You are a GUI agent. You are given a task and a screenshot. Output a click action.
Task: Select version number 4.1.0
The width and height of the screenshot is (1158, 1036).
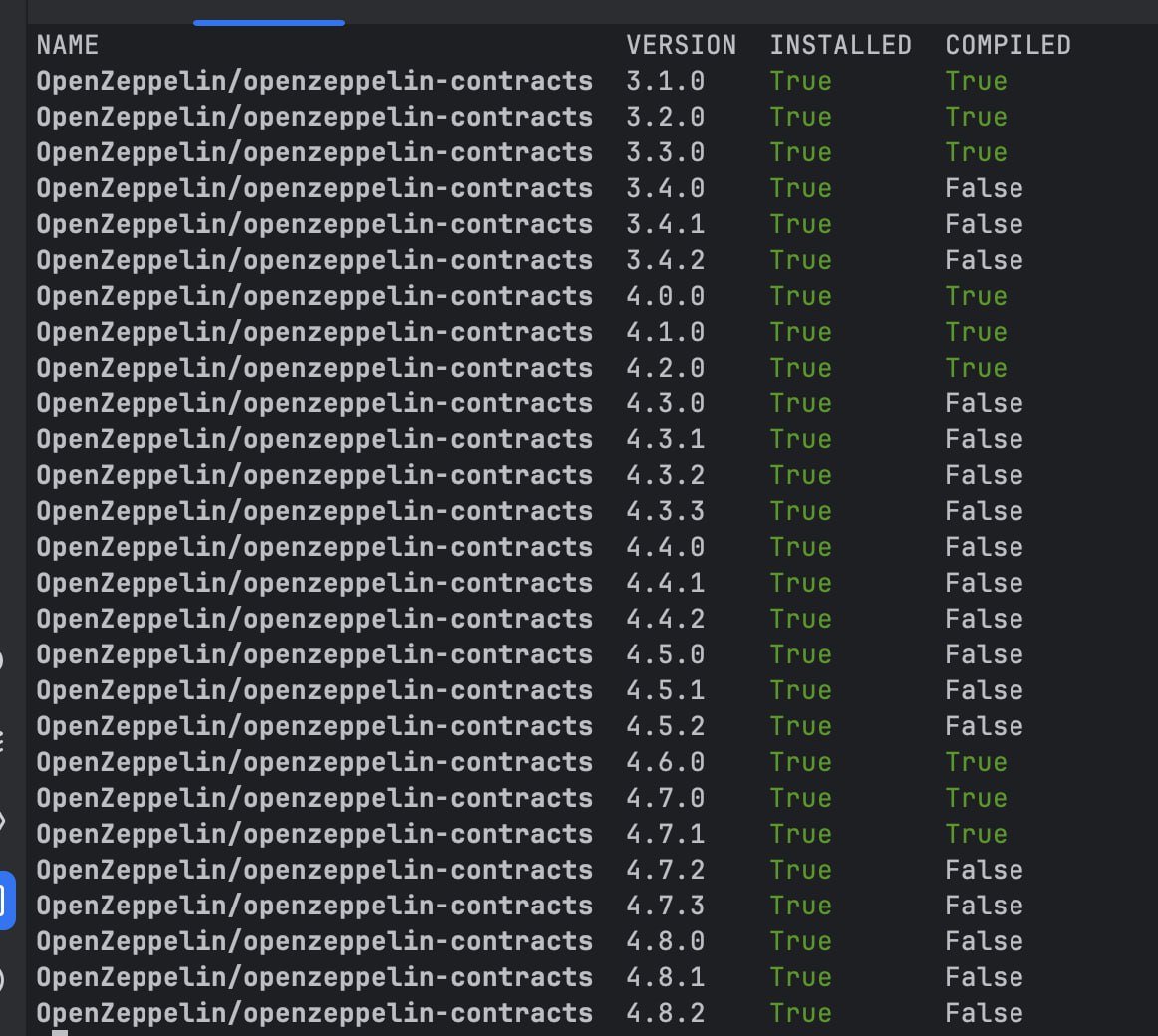[x=665, y=332]
